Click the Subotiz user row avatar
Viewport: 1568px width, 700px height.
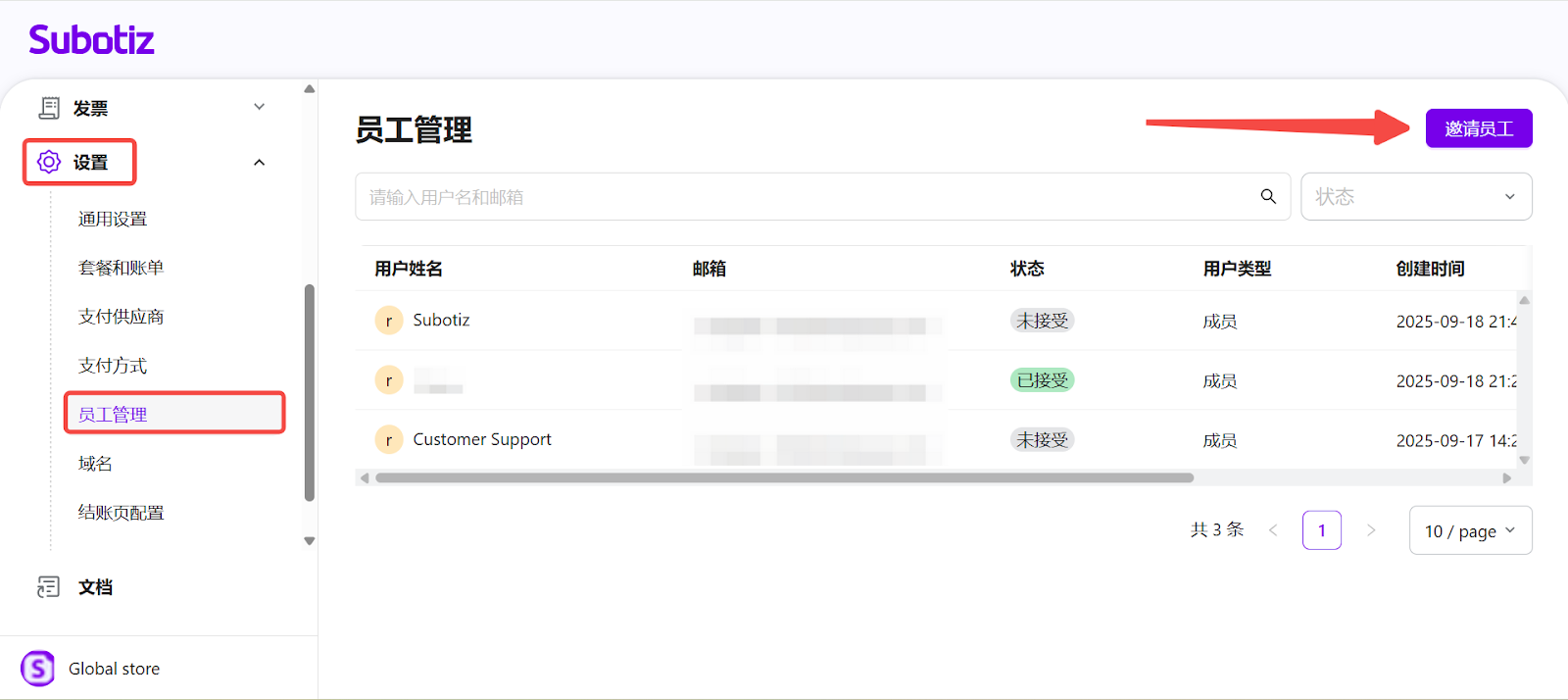(389, 321)
